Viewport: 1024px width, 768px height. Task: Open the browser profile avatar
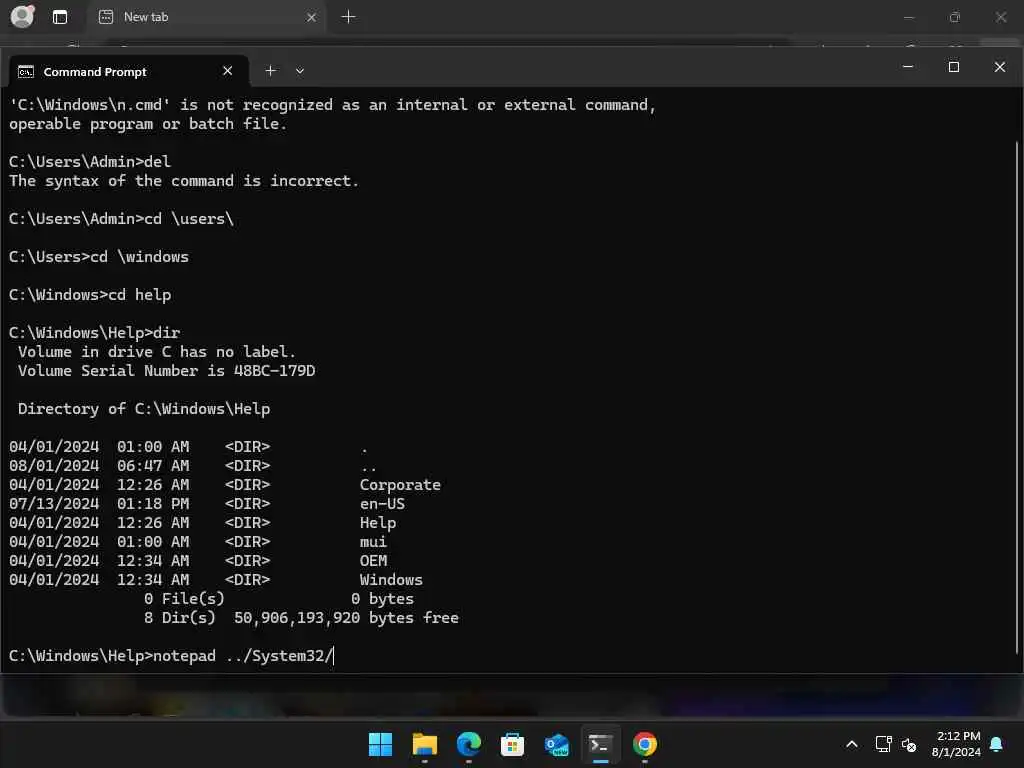pos(22,16)
